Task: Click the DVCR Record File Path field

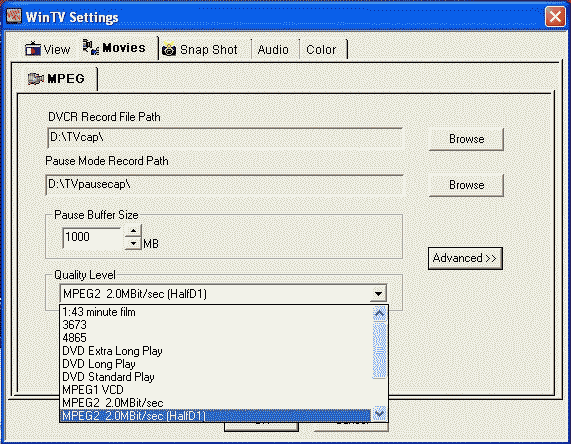Action: tap(225, 138)
